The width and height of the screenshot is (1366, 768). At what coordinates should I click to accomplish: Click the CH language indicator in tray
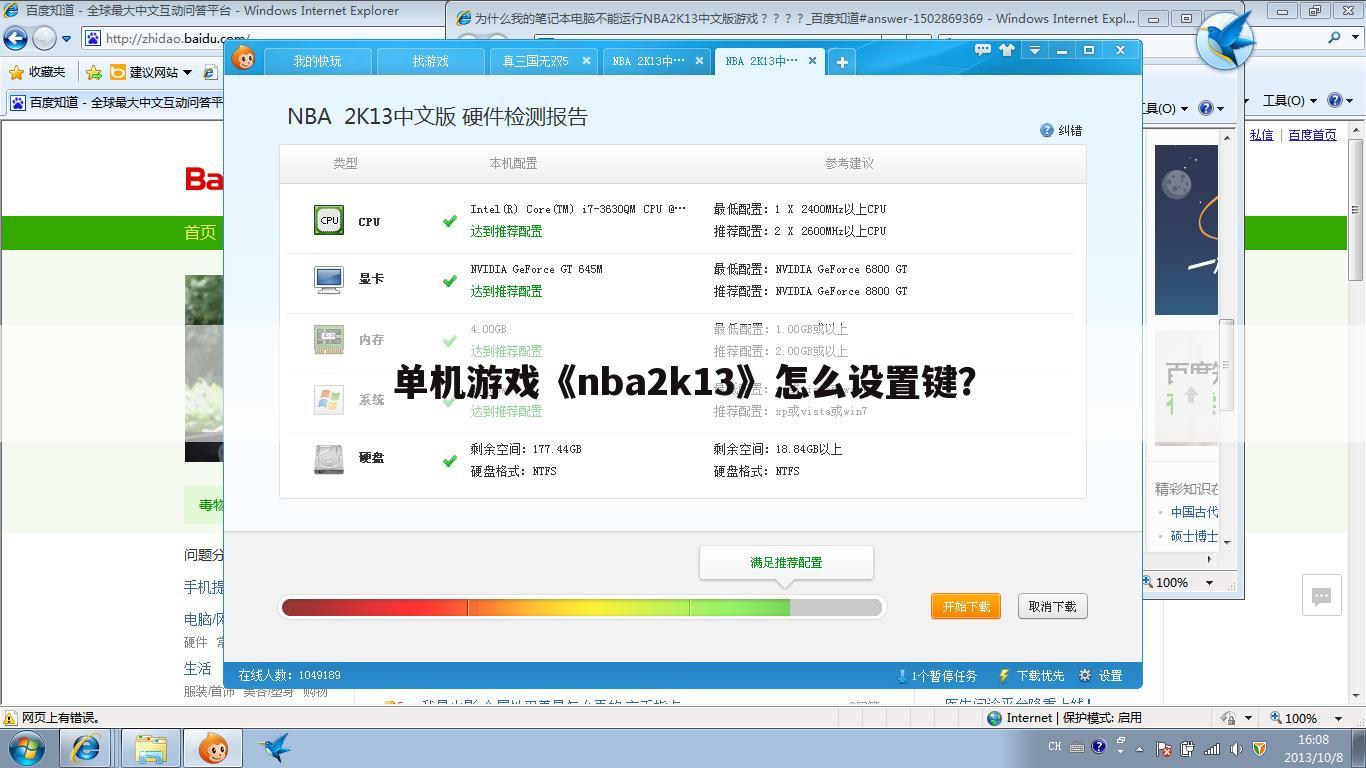tap(1054, 747)
